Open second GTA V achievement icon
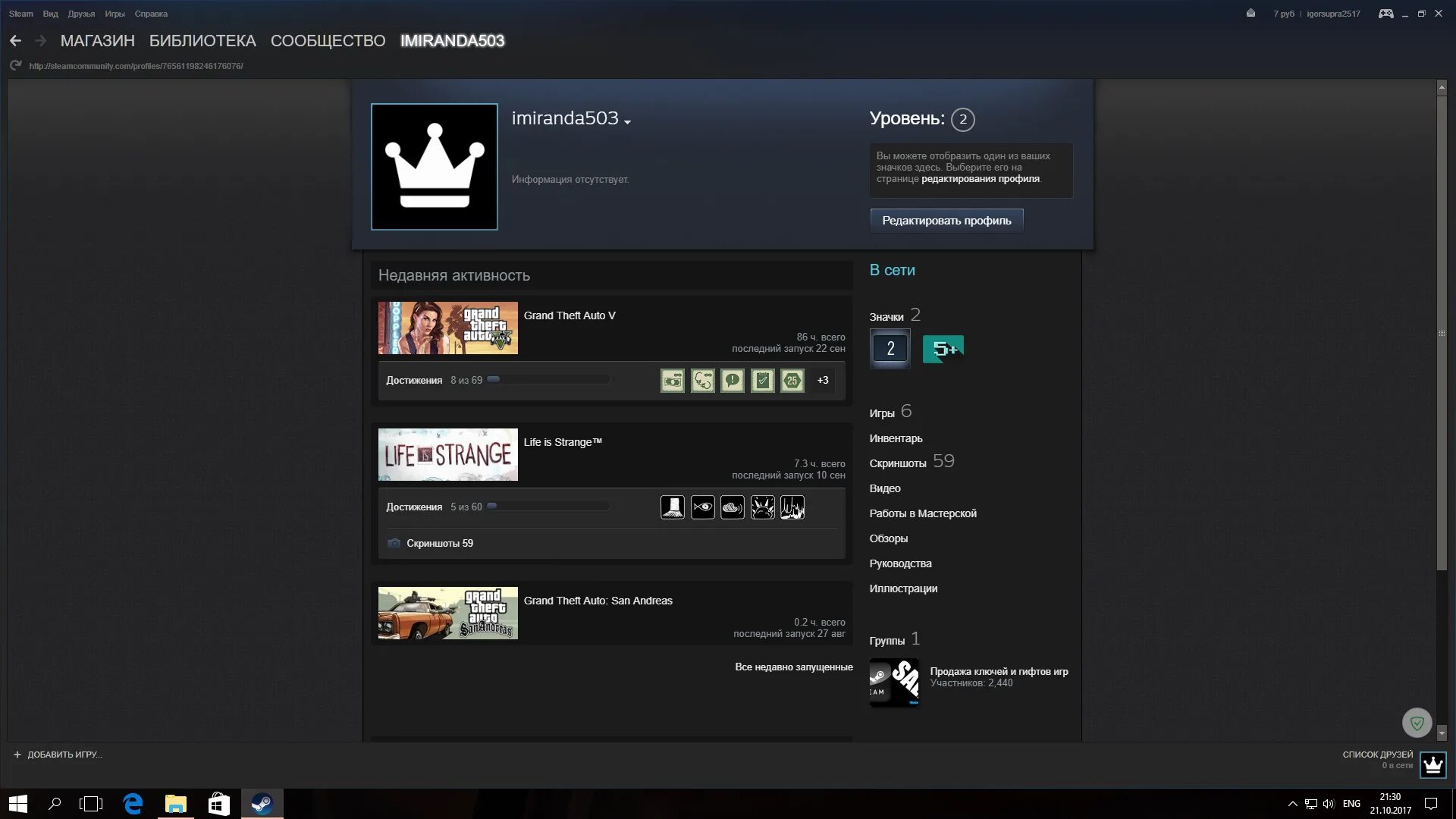1456x819 pixels. 702,381
